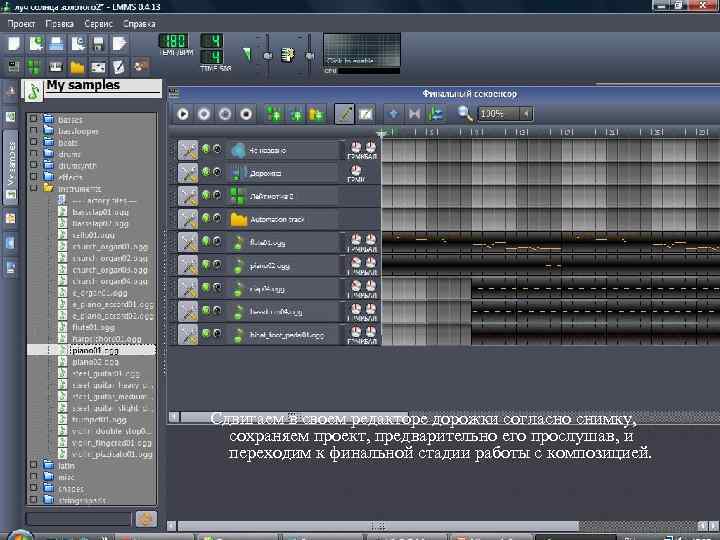
Task: Click the Automation track name button
Action: [x=282, y=219]
